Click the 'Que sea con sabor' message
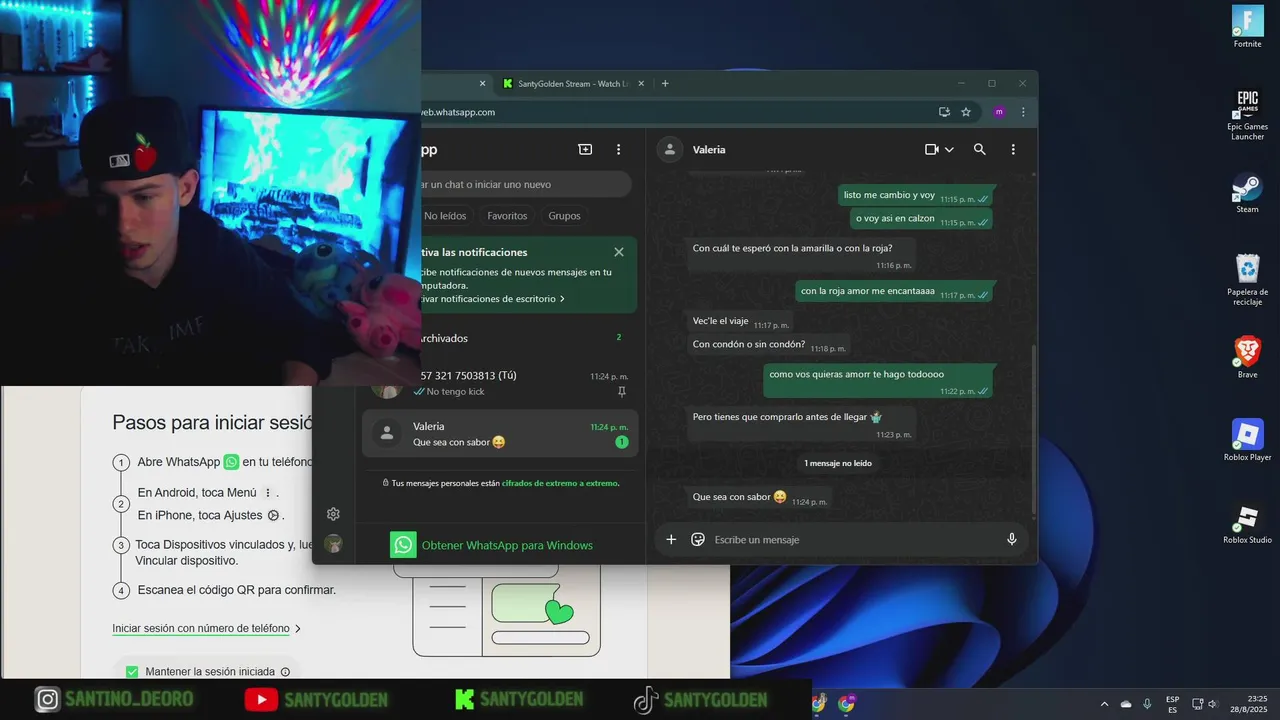 click(x=760, y=497)
